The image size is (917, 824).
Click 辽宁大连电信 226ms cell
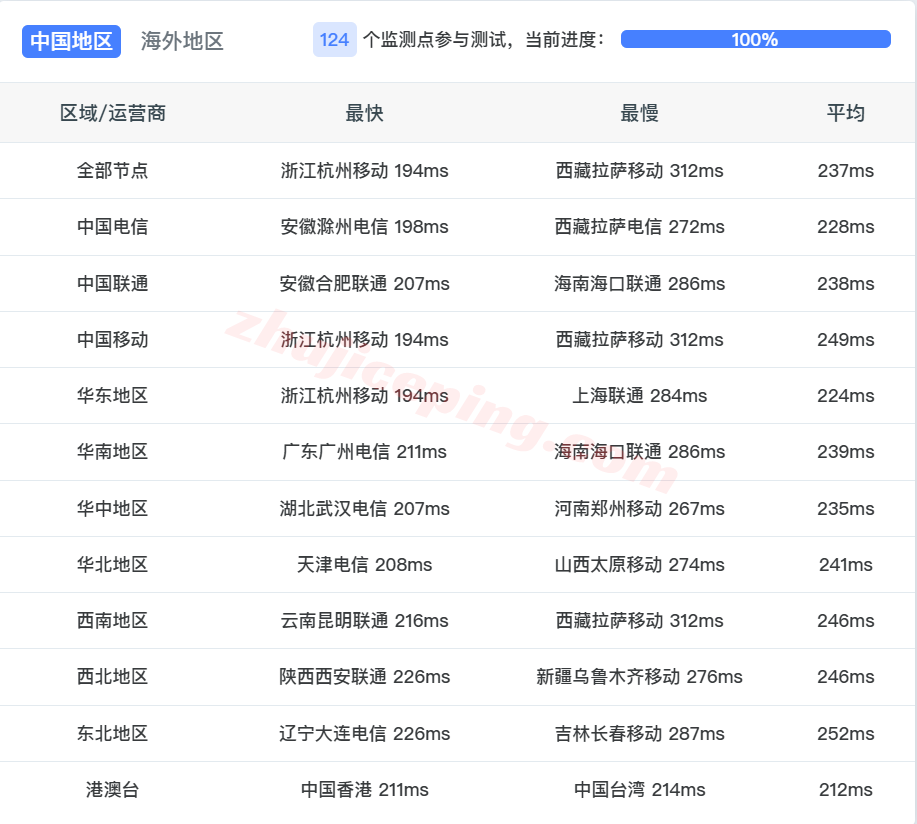(364, 734)
